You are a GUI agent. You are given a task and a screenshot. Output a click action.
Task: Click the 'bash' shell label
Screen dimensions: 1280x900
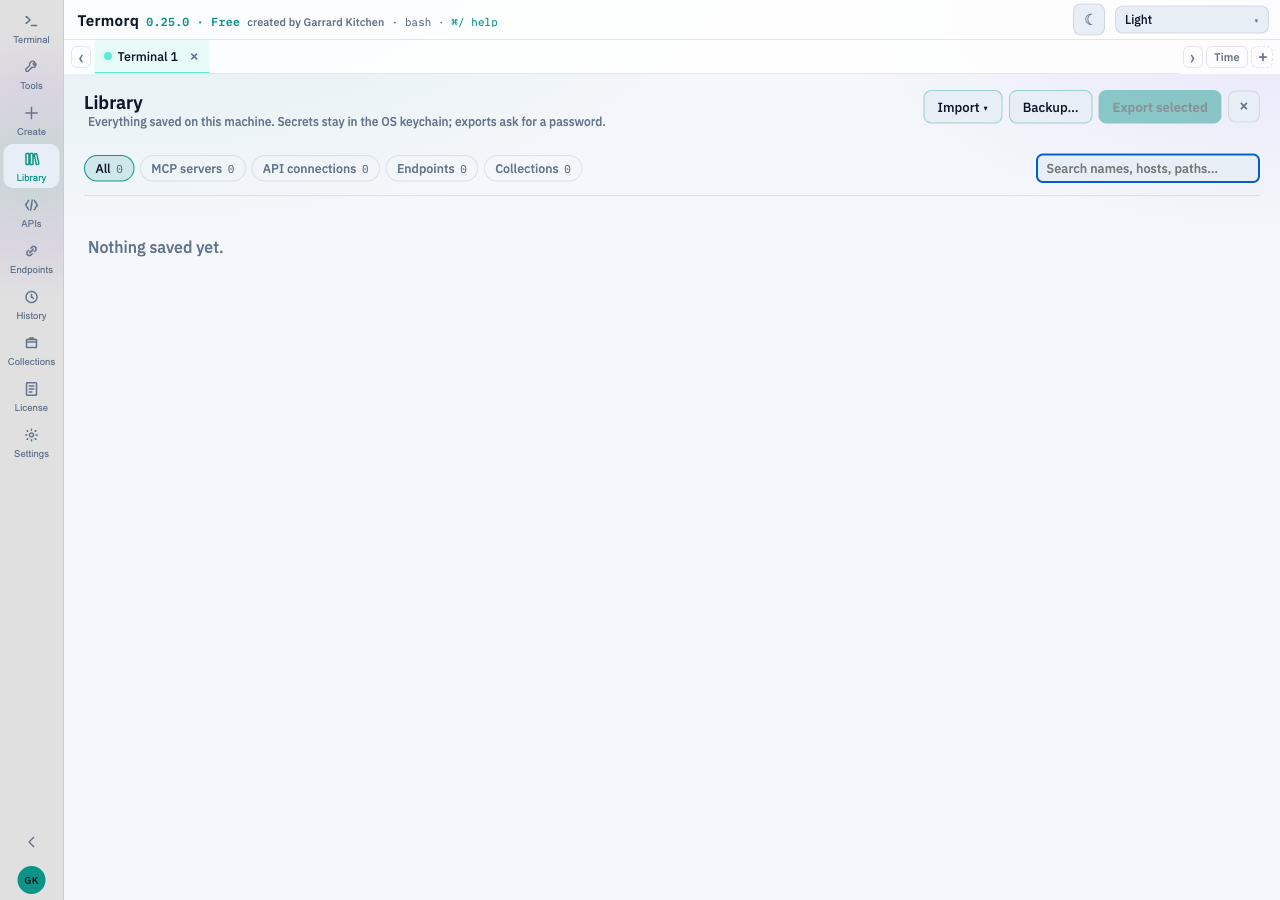pos(418,22)
